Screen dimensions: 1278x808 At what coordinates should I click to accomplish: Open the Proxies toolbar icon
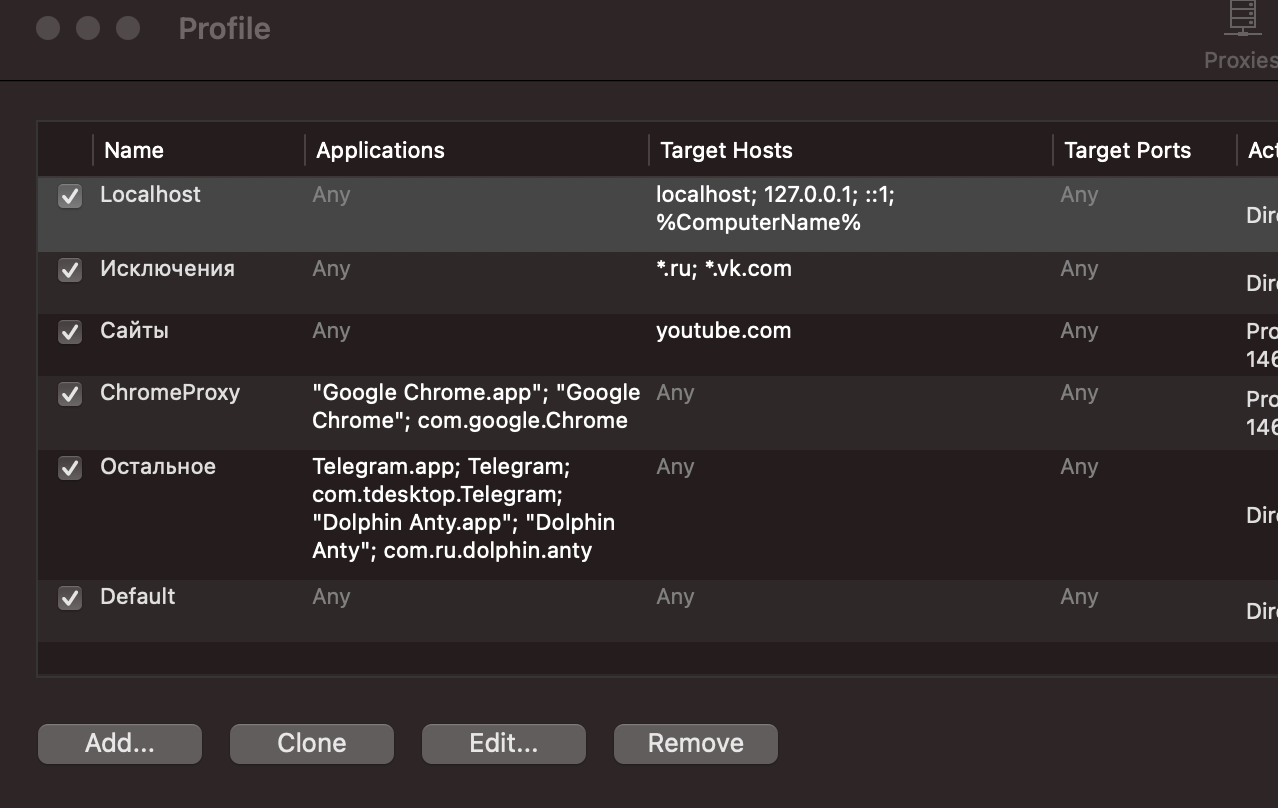(x=1242, y=36)
